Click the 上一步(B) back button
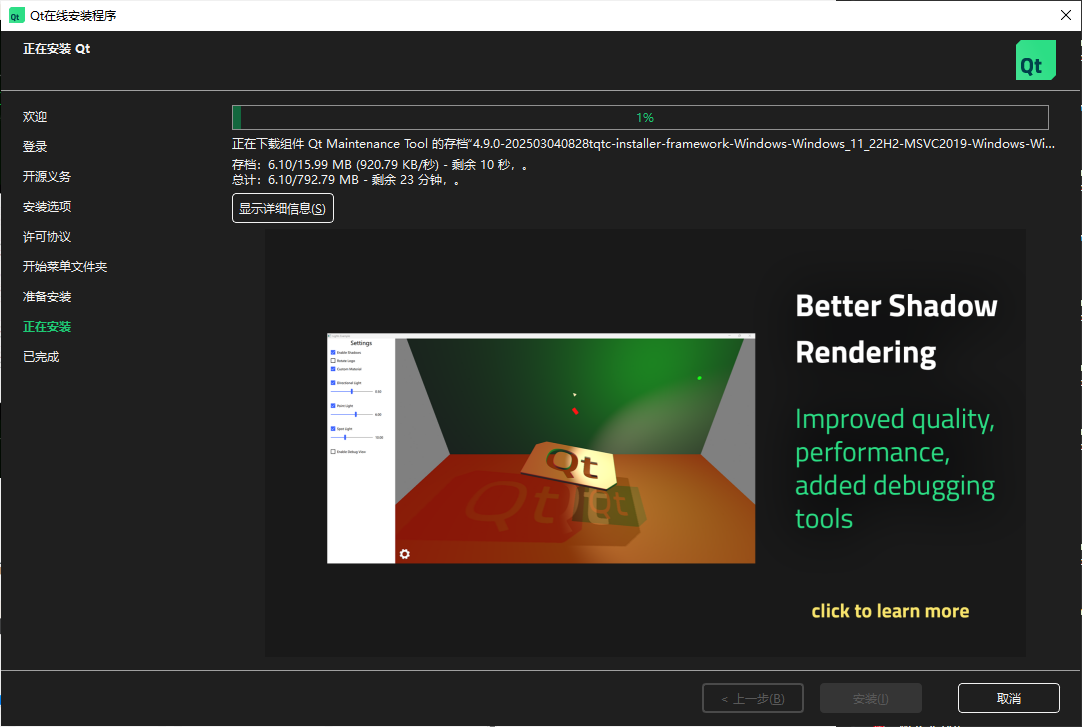The height and width of the screenshot is (727, 1082). (753, 698)
